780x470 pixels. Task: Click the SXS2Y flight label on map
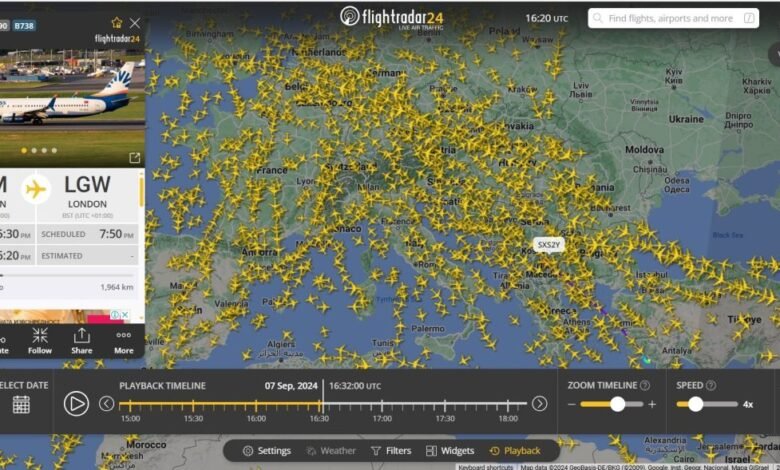click(x=549, y=245)
